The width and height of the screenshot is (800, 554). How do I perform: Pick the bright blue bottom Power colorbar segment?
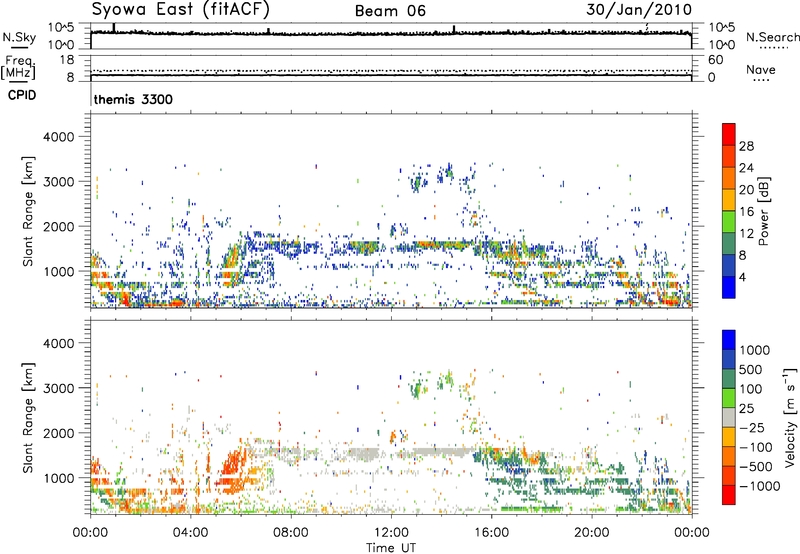click(729, 287)
